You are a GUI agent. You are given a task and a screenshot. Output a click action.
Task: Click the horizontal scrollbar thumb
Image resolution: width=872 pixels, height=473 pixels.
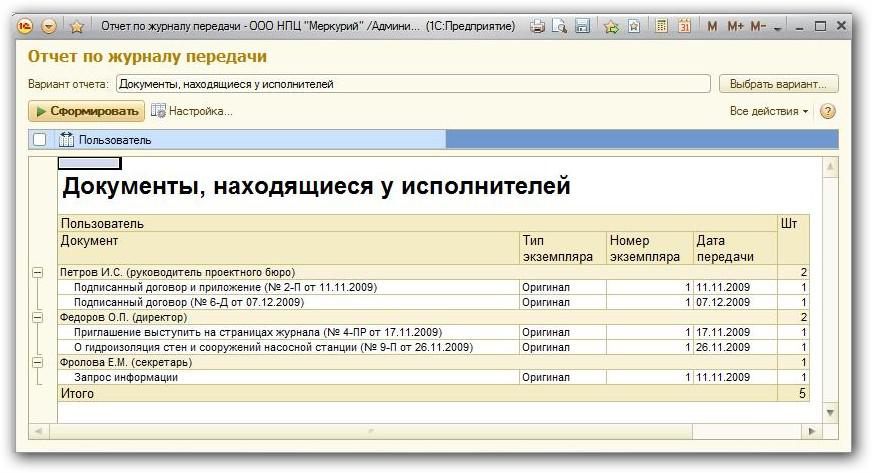[371, 431]
